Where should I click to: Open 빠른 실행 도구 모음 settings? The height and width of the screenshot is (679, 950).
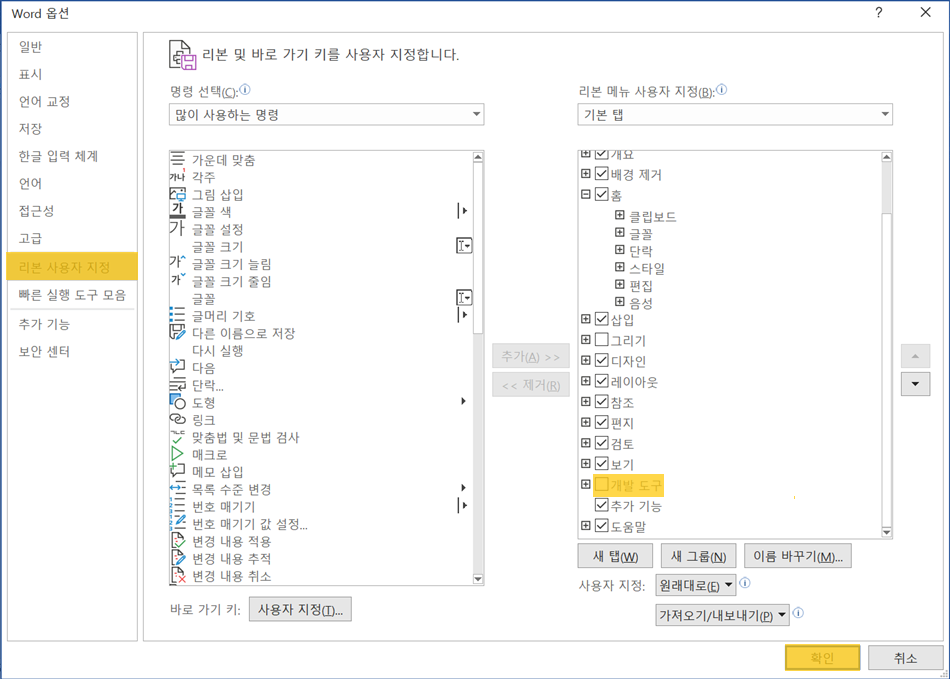(x=72, y=295)
